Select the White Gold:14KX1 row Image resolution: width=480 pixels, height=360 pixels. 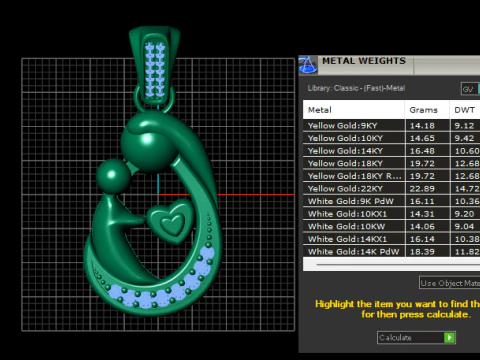[392, 239]
